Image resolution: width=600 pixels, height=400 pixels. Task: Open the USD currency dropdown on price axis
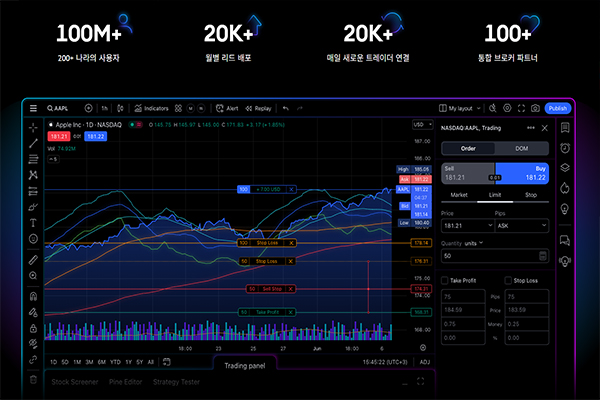[x=422, y=124]
